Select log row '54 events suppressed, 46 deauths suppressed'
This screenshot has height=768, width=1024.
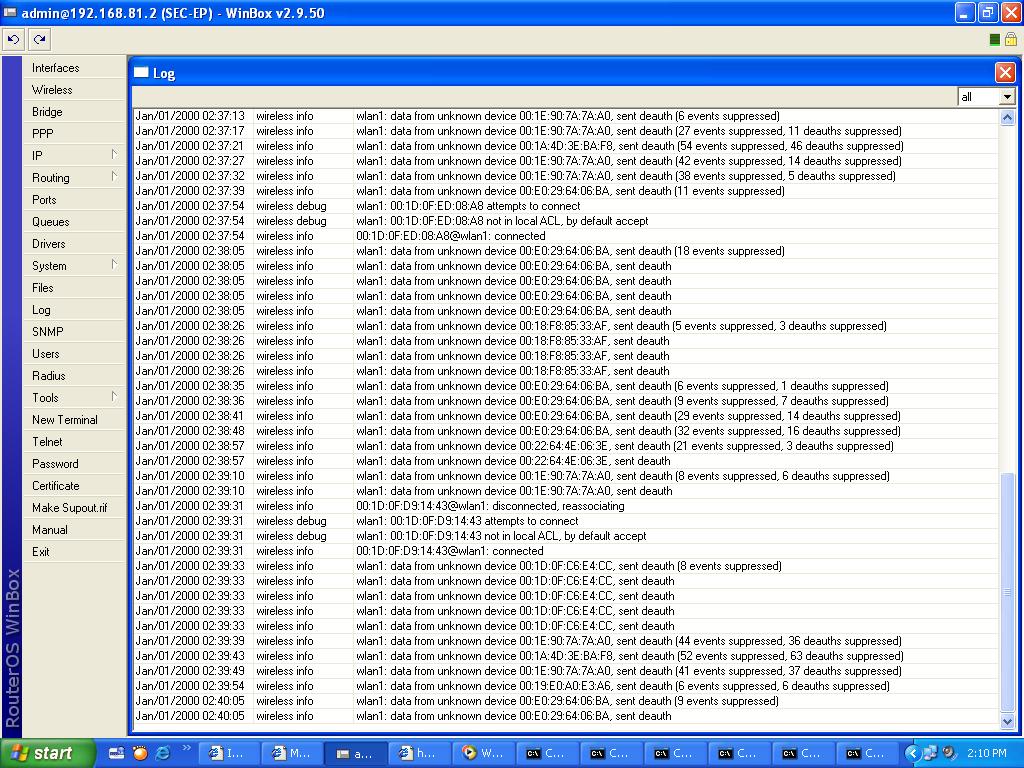coord(566,146)
